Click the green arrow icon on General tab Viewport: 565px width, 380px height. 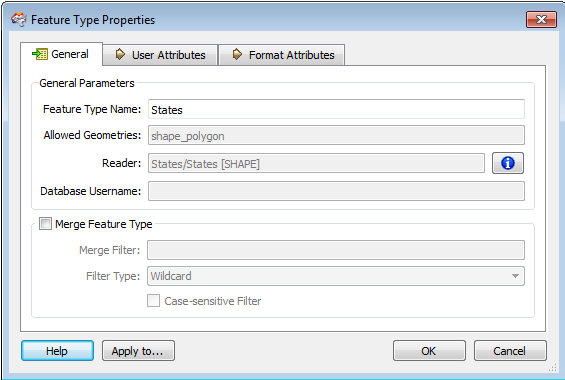(40, 54)
